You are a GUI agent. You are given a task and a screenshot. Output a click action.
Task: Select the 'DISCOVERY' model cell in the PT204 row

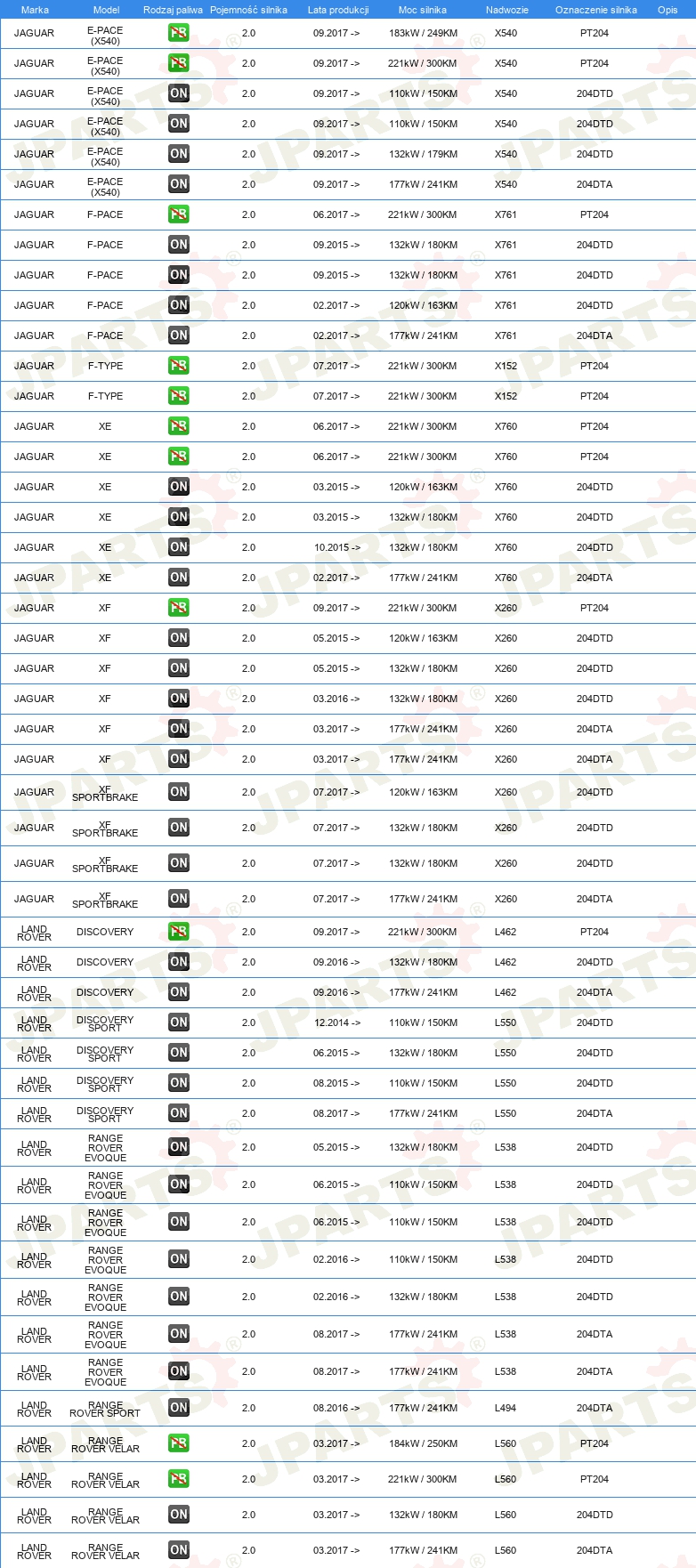tap(105, 932)
